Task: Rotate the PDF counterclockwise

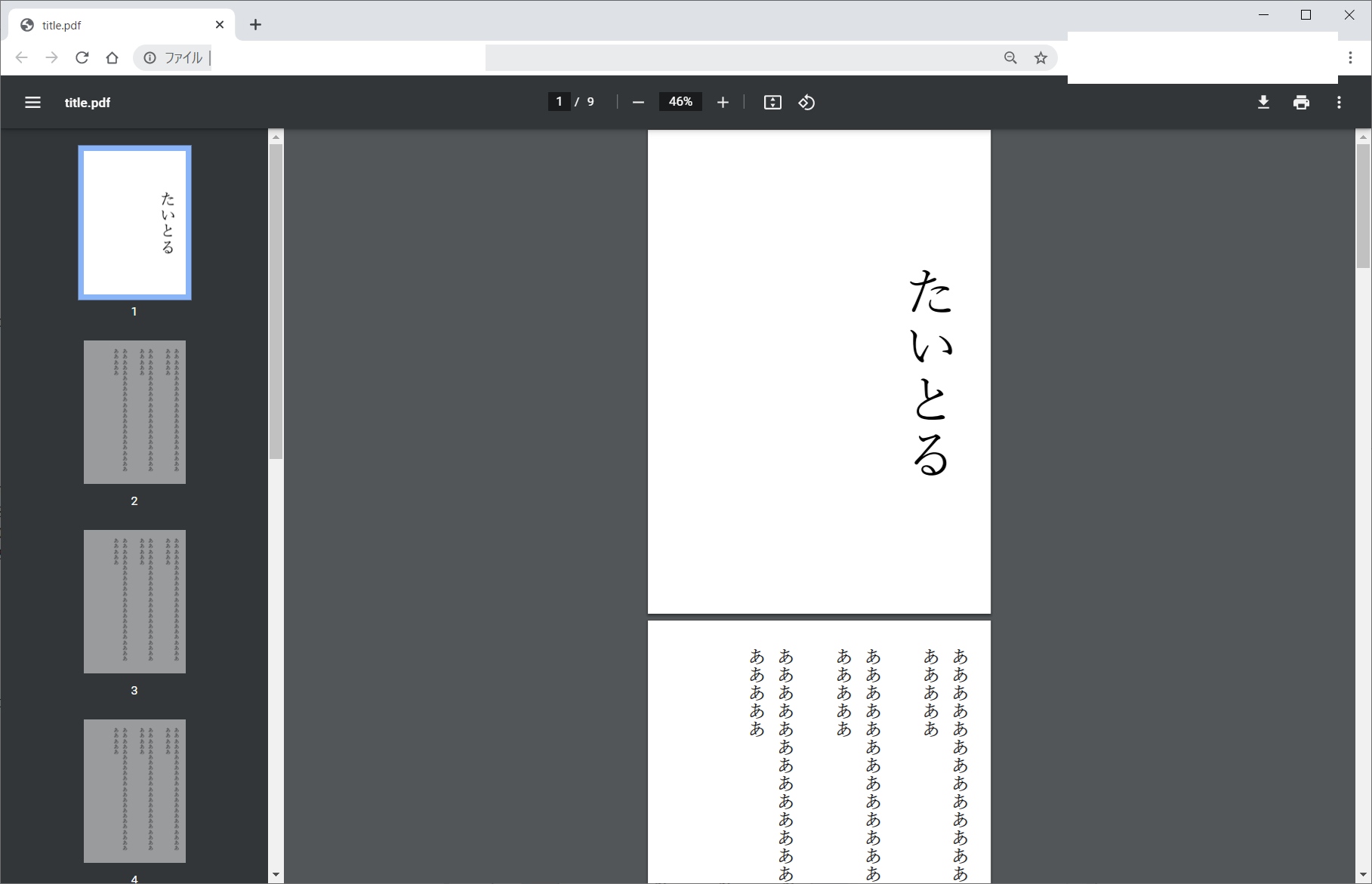Action: 806,103
